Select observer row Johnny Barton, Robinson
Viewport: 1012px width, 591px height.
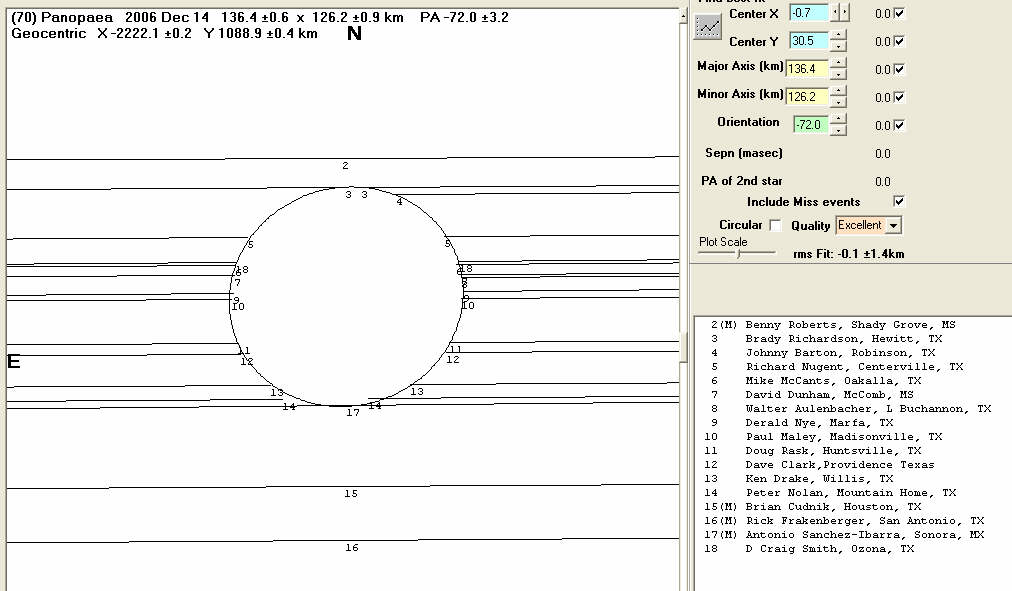click(822, 353)
